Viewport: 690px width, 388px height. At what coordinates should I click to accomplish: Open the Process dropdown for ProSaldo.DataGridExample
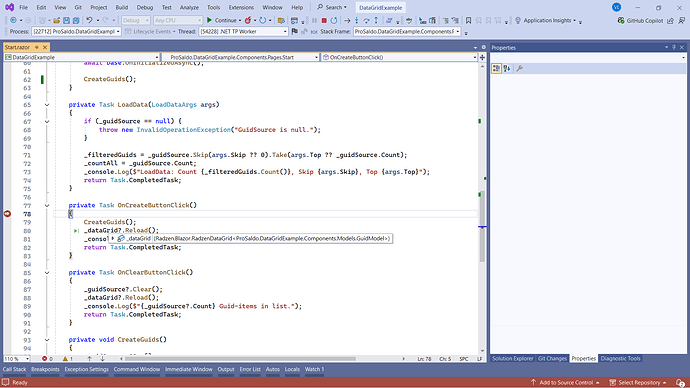click(x=76, y=32)
